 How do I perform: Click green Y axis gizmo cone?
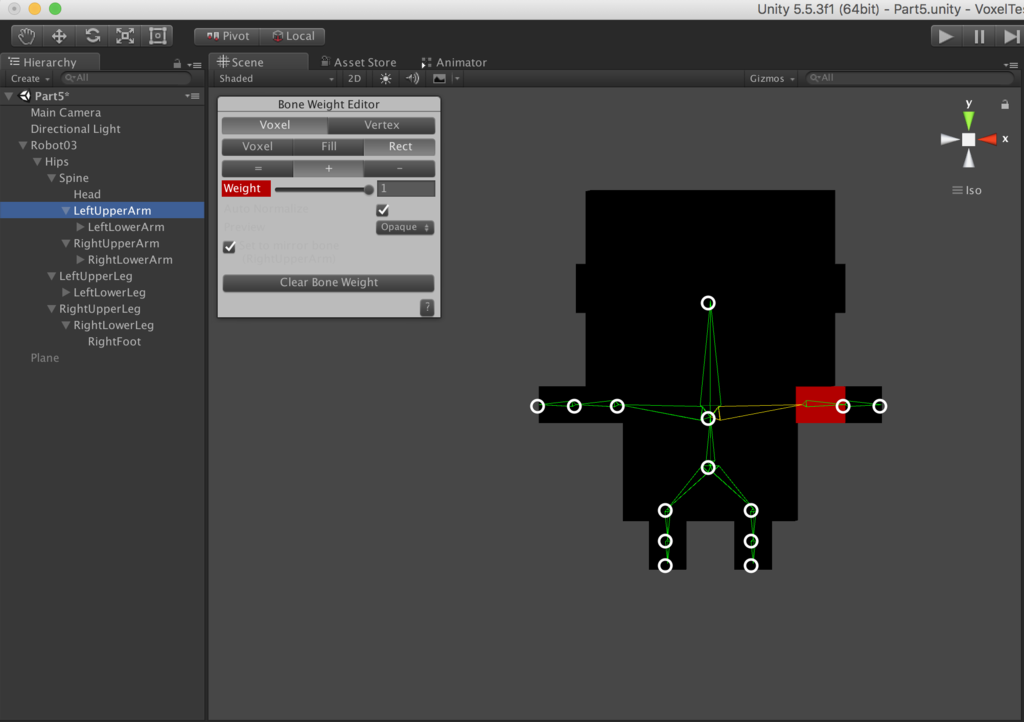pyautogui.click(x=968, y=121)
